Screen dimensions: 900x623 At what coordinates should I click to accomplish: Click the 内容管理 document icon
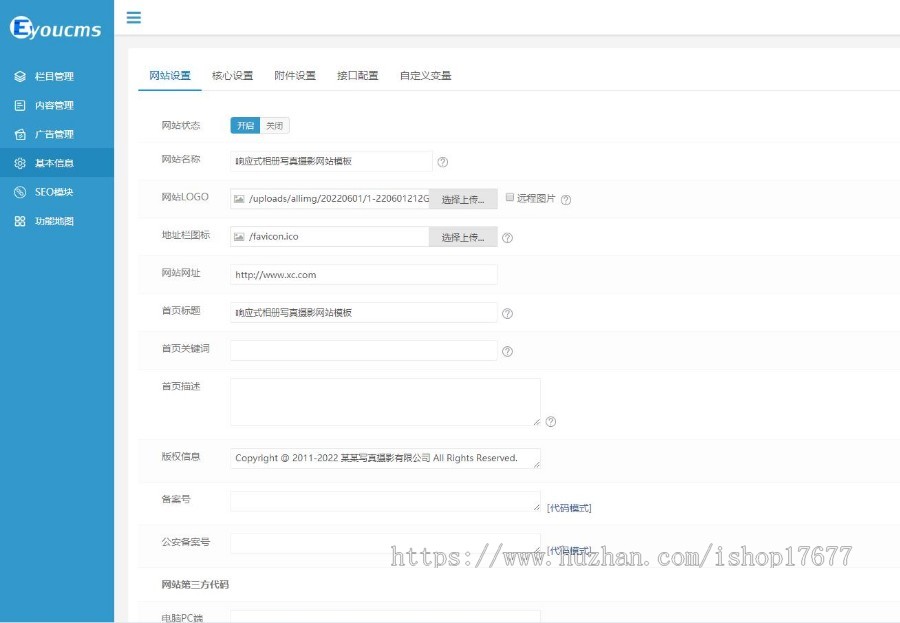(20, 105)
